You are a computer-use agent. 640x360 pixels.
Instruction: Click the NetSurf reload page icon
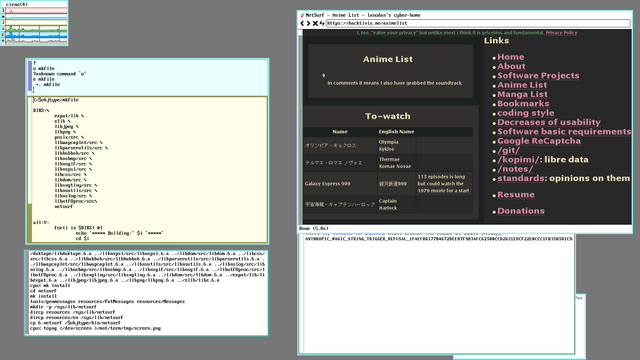(x=322, y=23)
